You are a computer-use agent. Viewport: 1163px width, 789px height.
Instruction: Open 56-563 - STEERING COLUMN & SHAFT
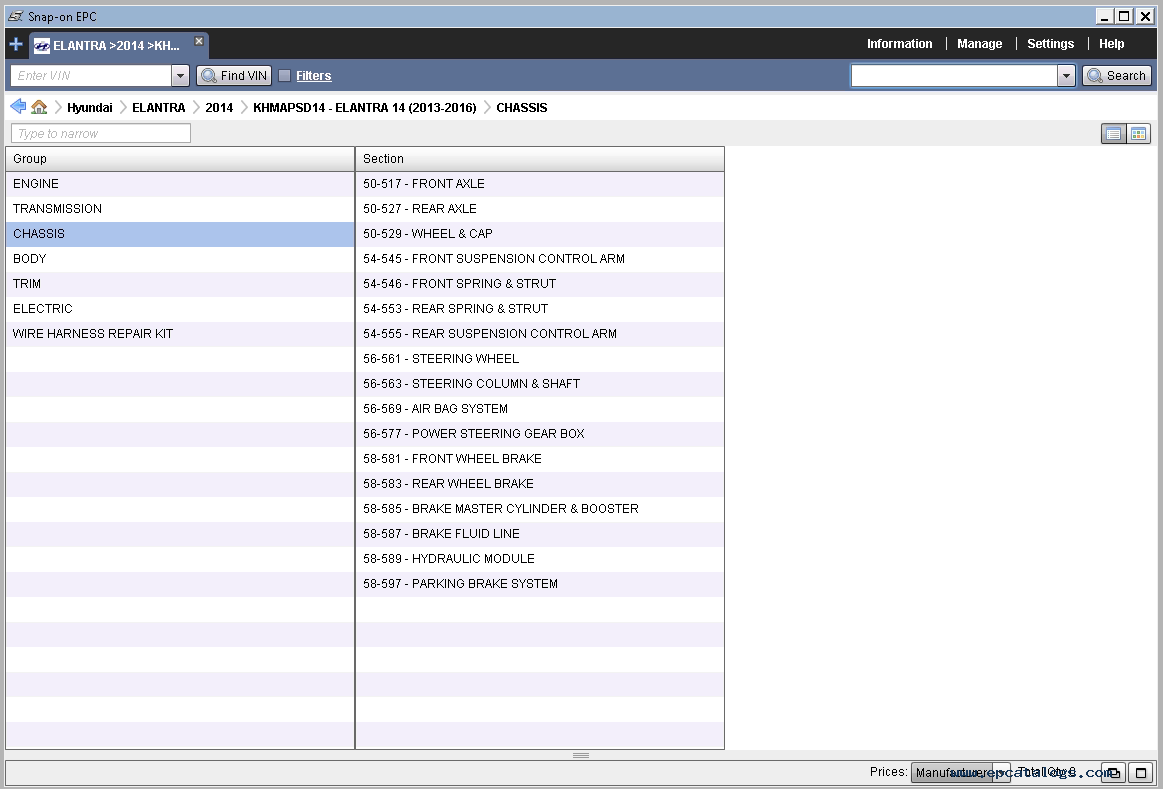(540, 384)
